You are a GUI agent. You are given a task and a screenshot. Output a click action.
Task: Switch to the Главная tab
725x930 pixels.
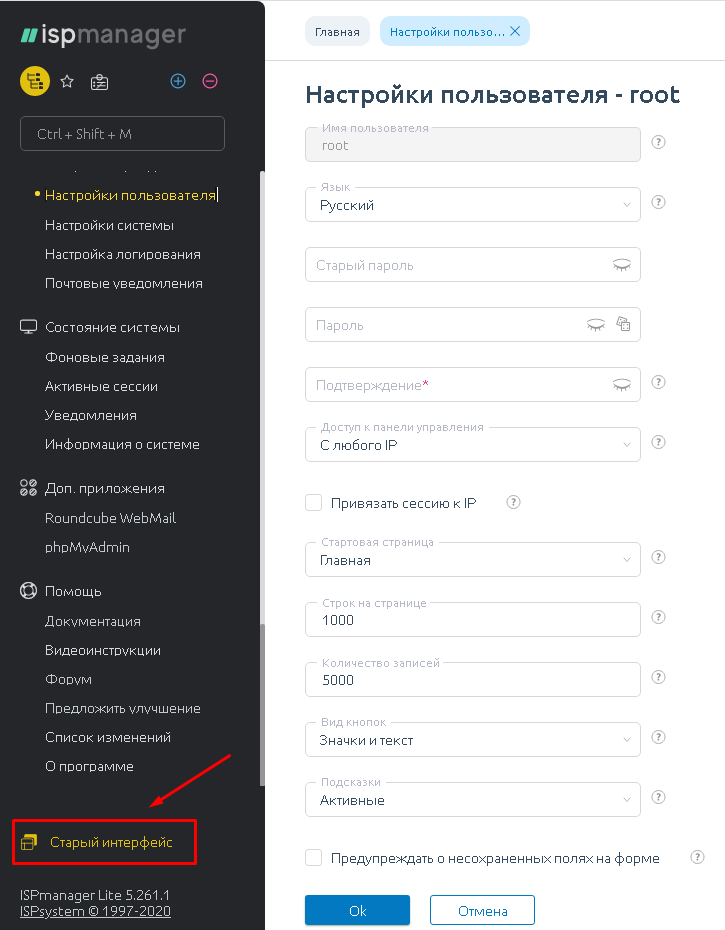click(x=337, y=31)
